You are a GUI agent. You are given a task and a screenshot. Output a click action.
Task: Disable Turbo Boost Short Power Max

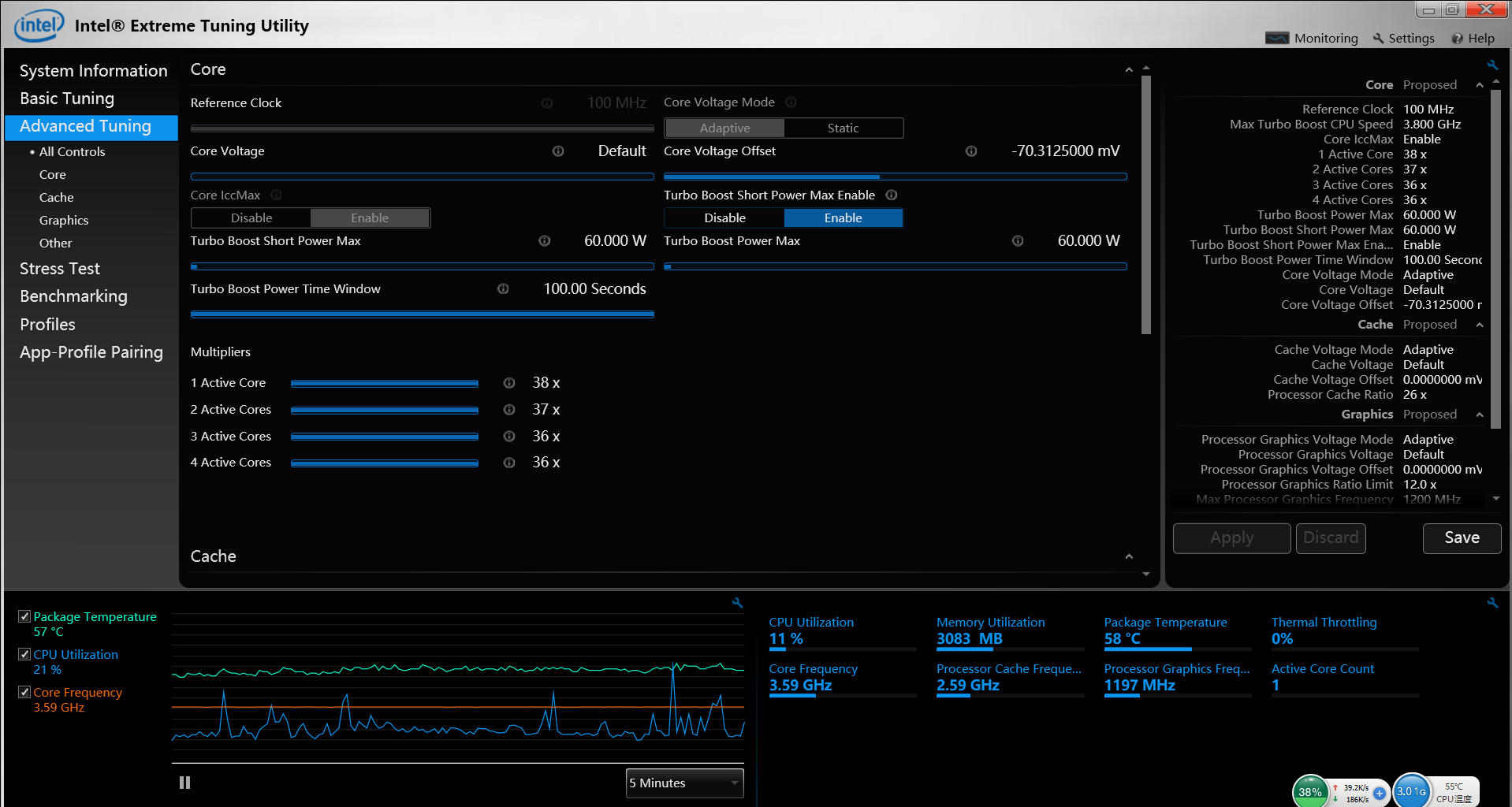[x=724, y=218]
